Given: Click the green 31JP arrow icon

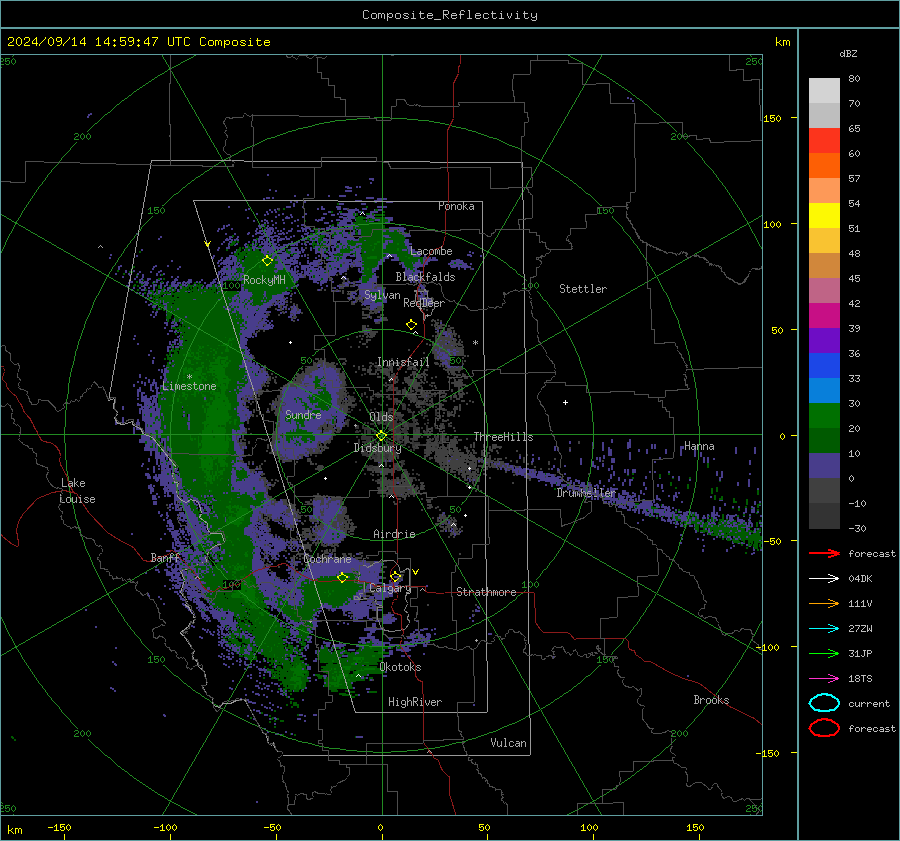Looking at the screenshot, I should (x=824, y=653).
